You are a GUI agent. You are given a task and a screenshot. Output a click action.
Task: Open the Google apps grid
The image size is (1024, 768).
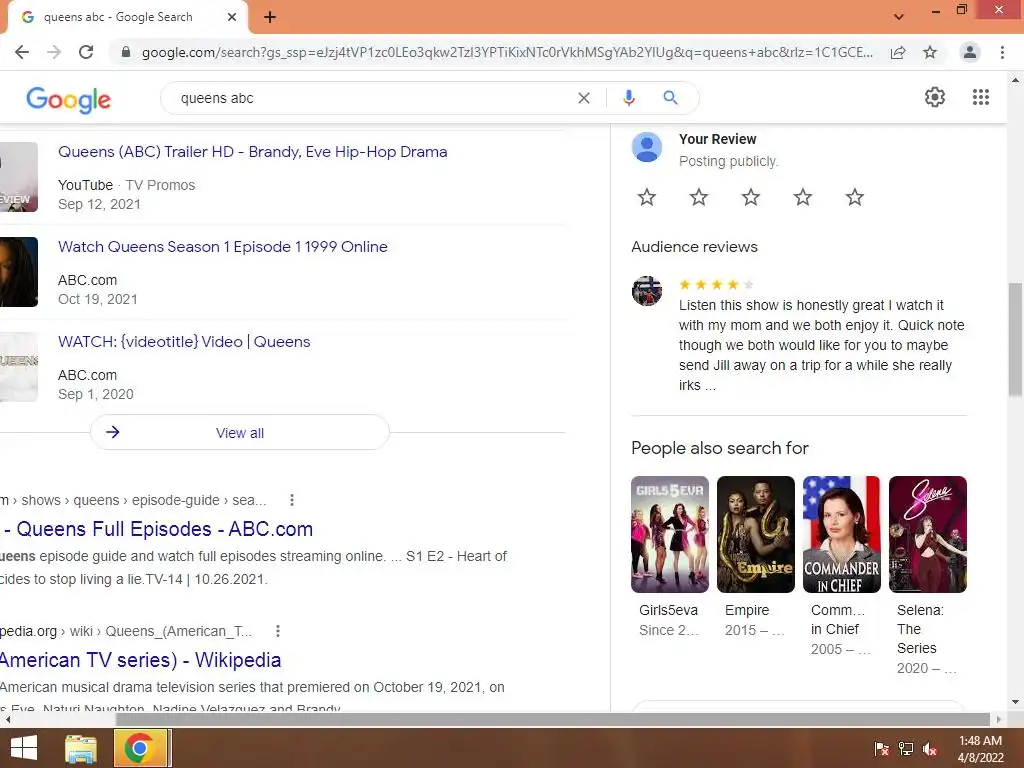(981, 97)
